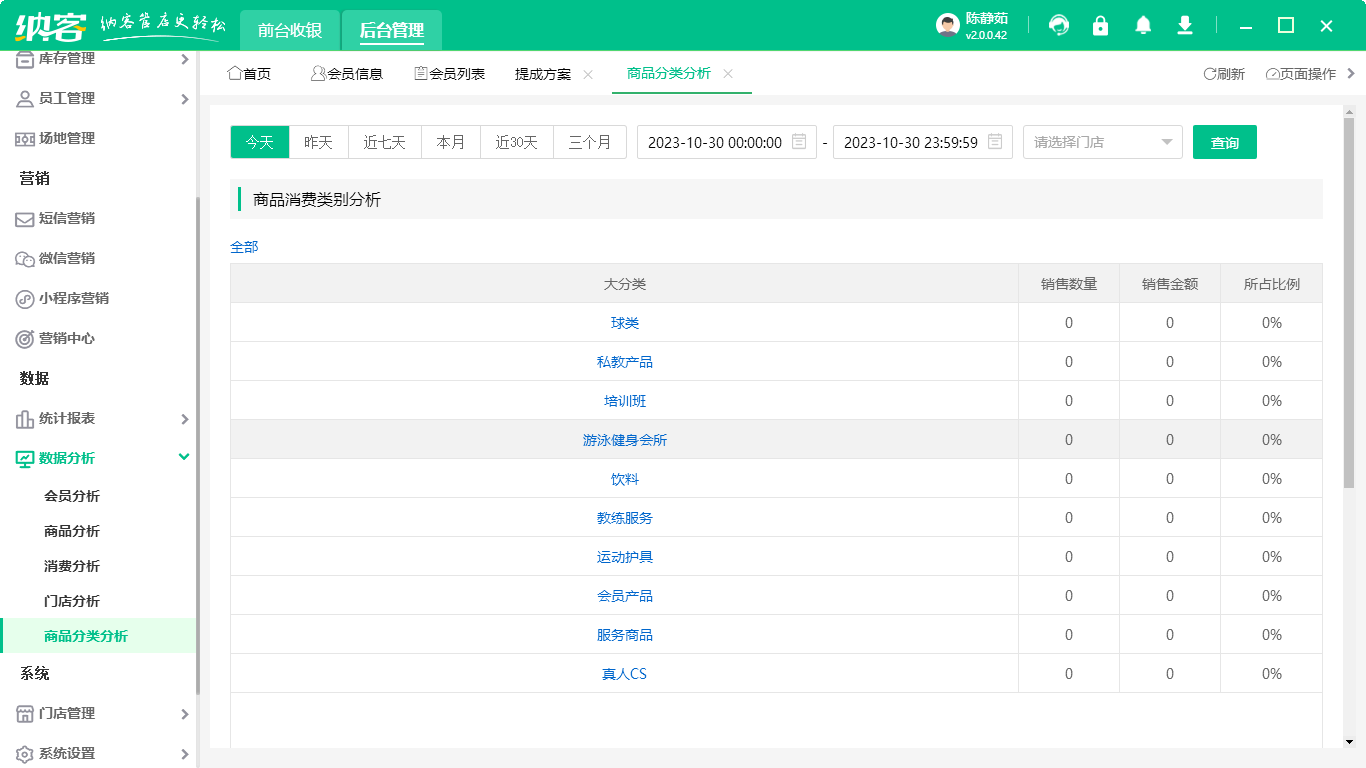Click the user avatar icon
Viewport: 1366px width, 768px height.
pos(947,26)
